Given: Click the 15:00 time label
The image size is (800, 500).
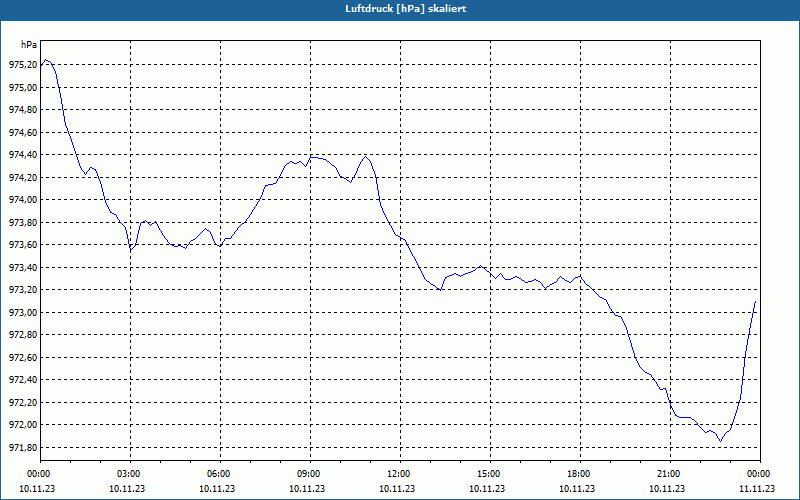Looking at the screenshot, I should (x=490, y=474).
